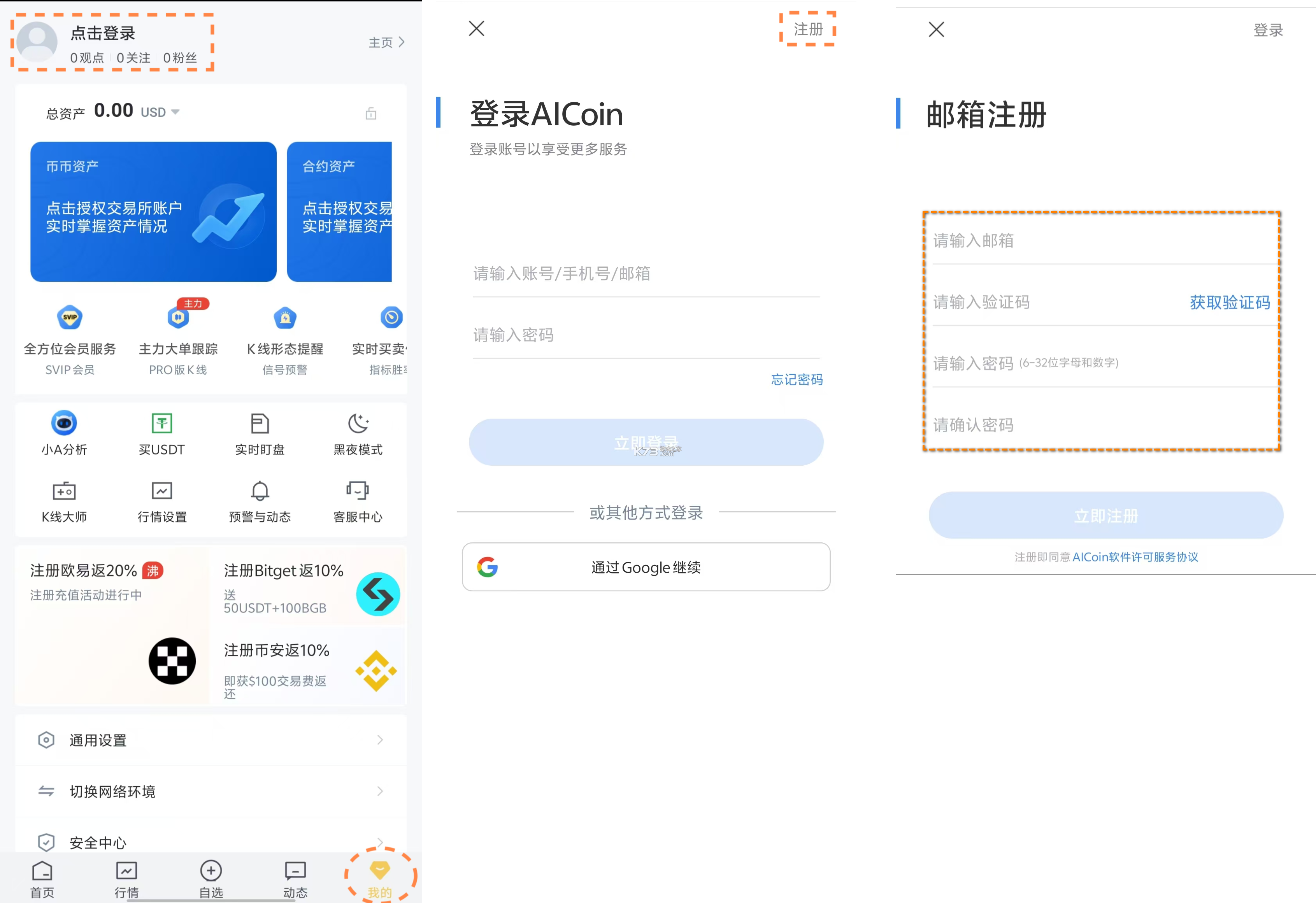
Task: Tap the 立即登录 button
Action: point(646,442)
